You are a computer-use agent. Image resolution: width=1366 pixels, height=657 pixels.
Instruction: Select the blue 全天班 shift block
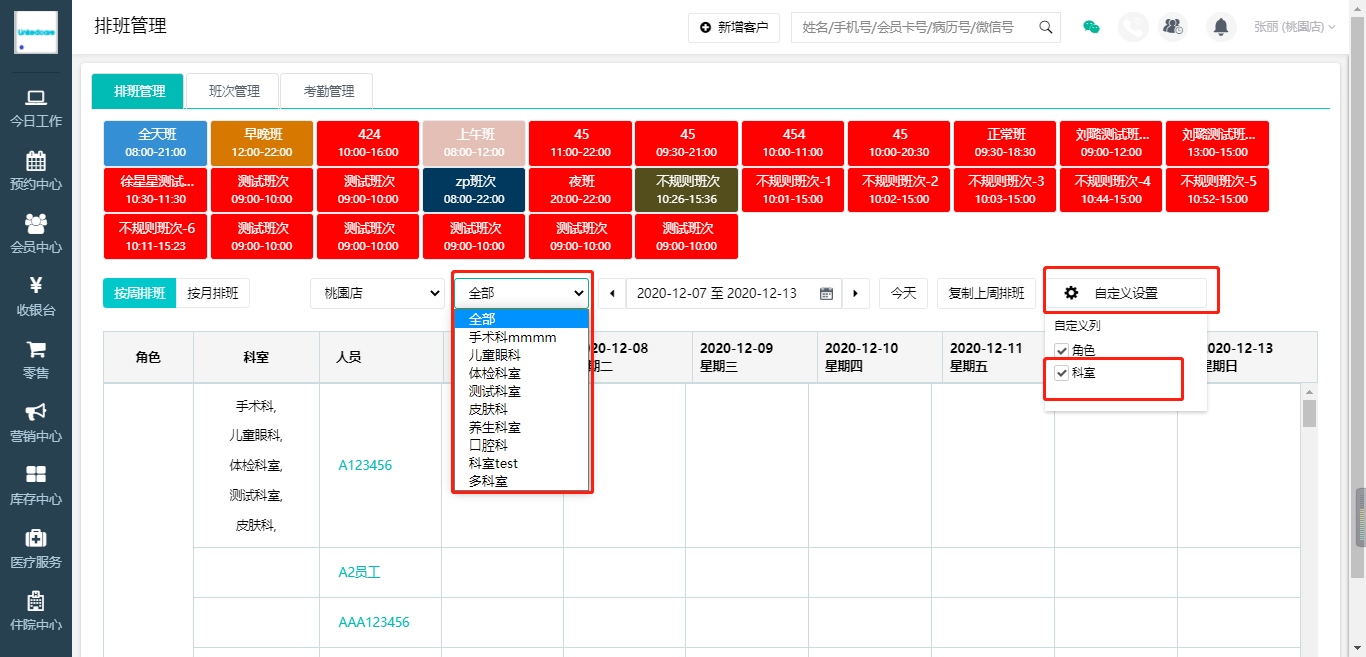point(155,143)
